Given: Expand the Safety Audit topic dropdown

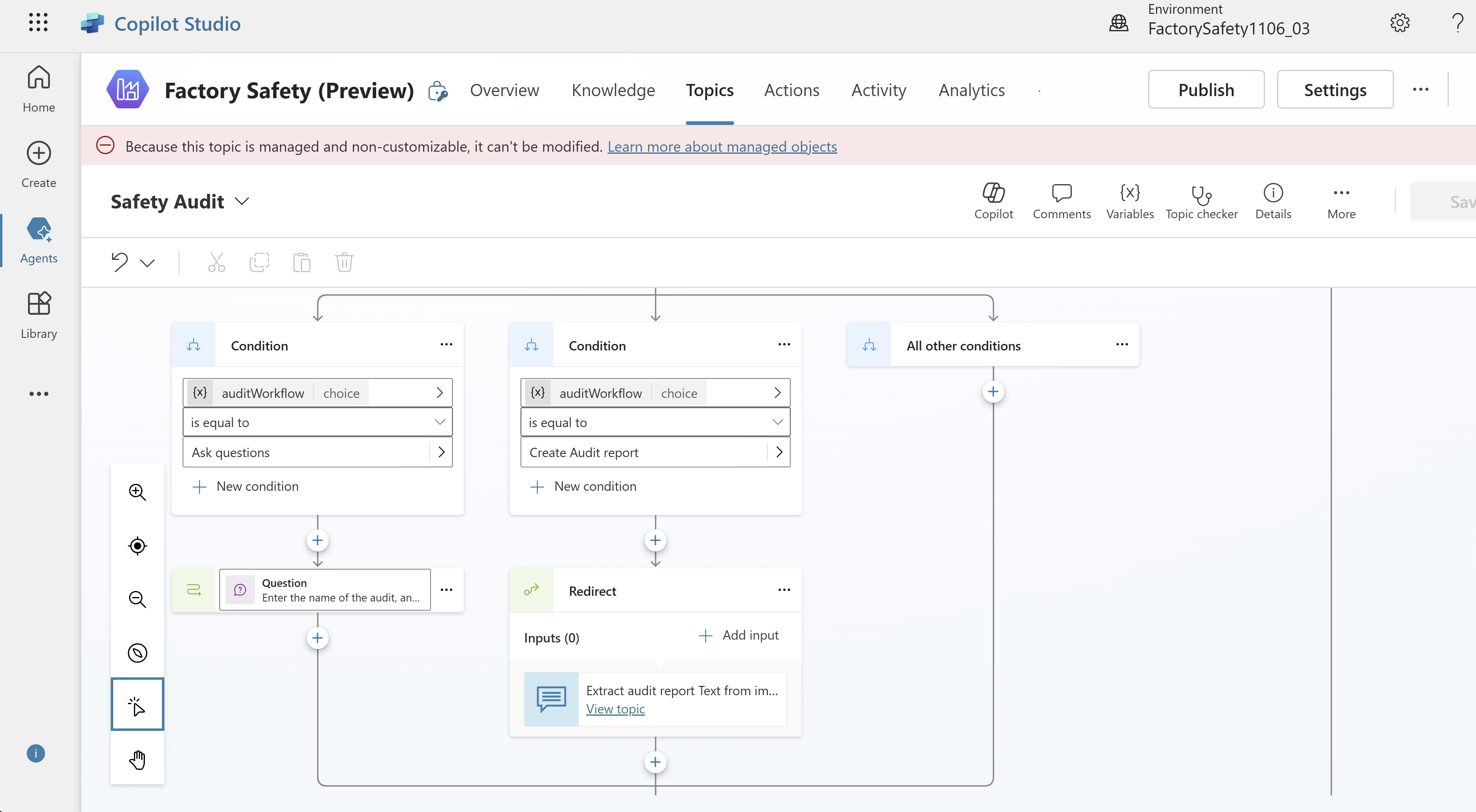Looking at the screenshot, I should click(242, 201).
